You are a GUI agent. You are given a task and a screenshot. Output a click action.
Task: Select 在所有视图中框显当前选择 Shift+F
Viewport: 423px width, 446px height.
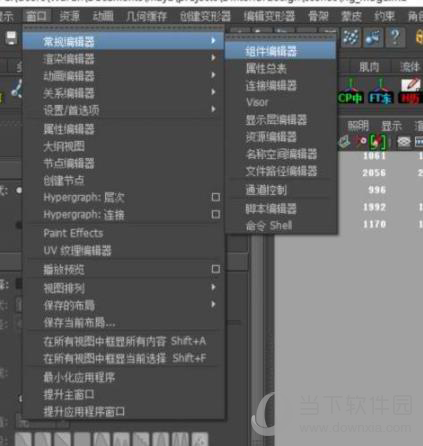[123, 358]
